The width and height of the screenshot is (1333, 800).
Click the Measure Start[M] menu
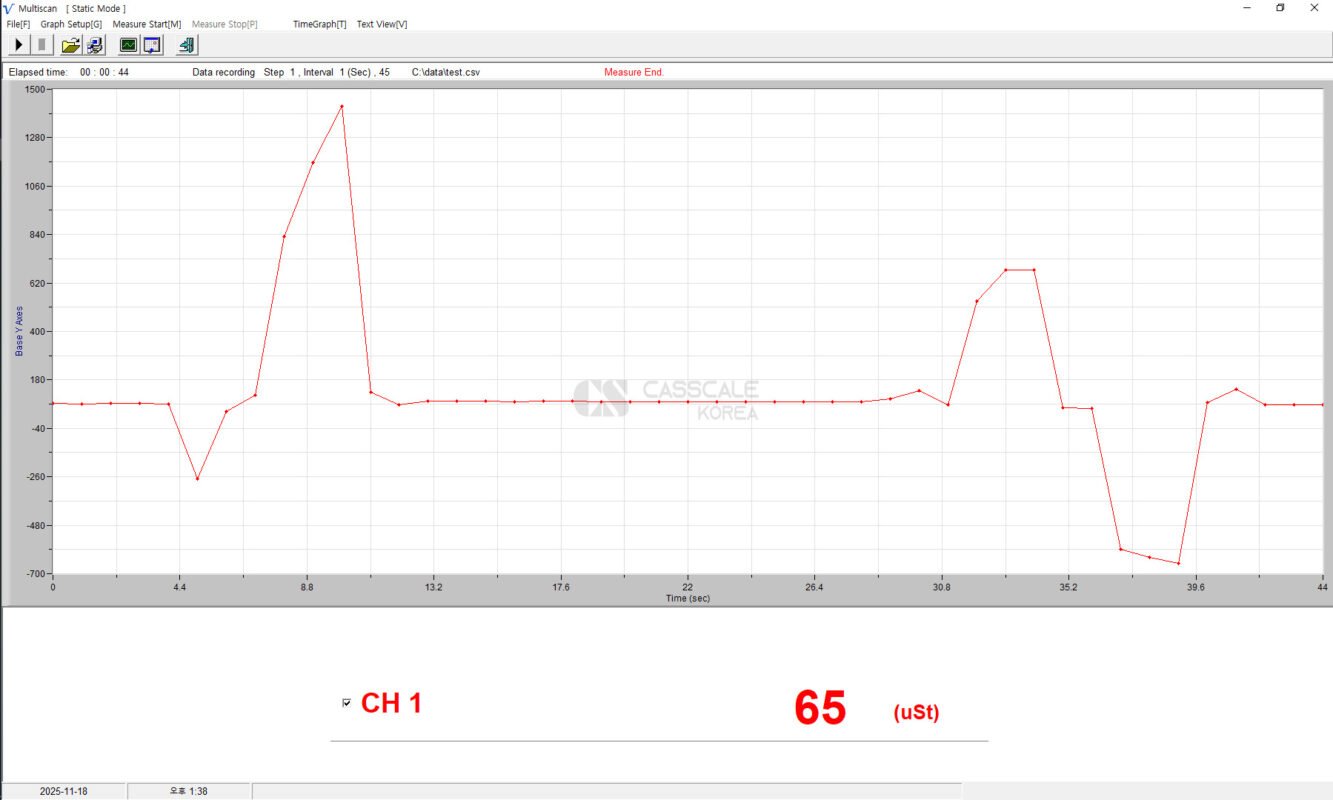147,24
